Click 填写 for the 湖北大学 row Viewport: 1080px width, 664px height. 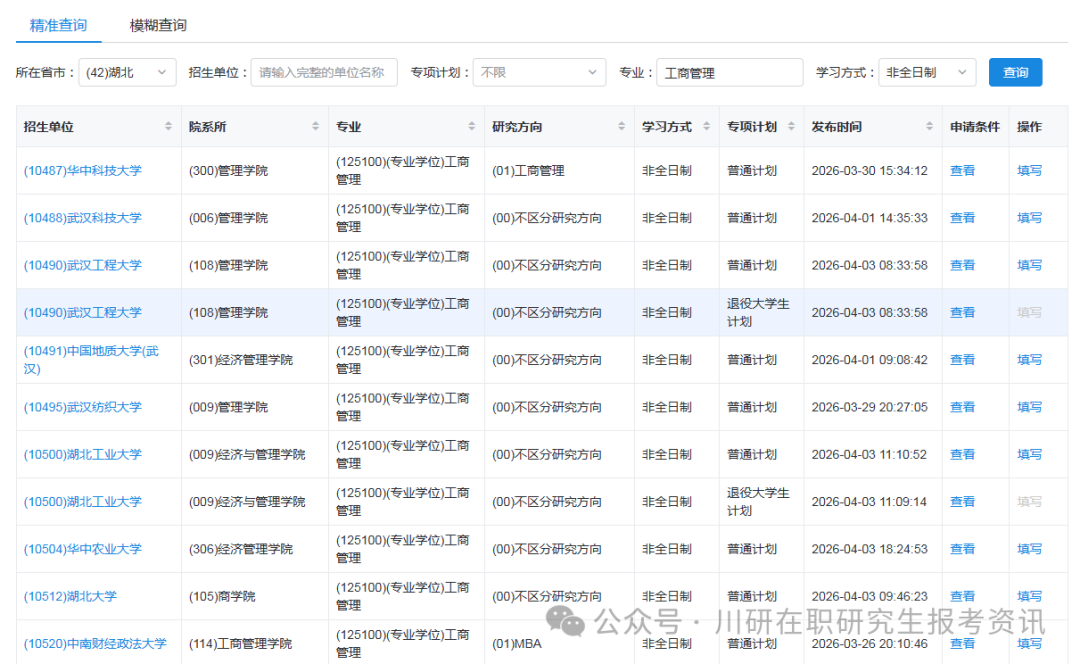pos(1029,595)
